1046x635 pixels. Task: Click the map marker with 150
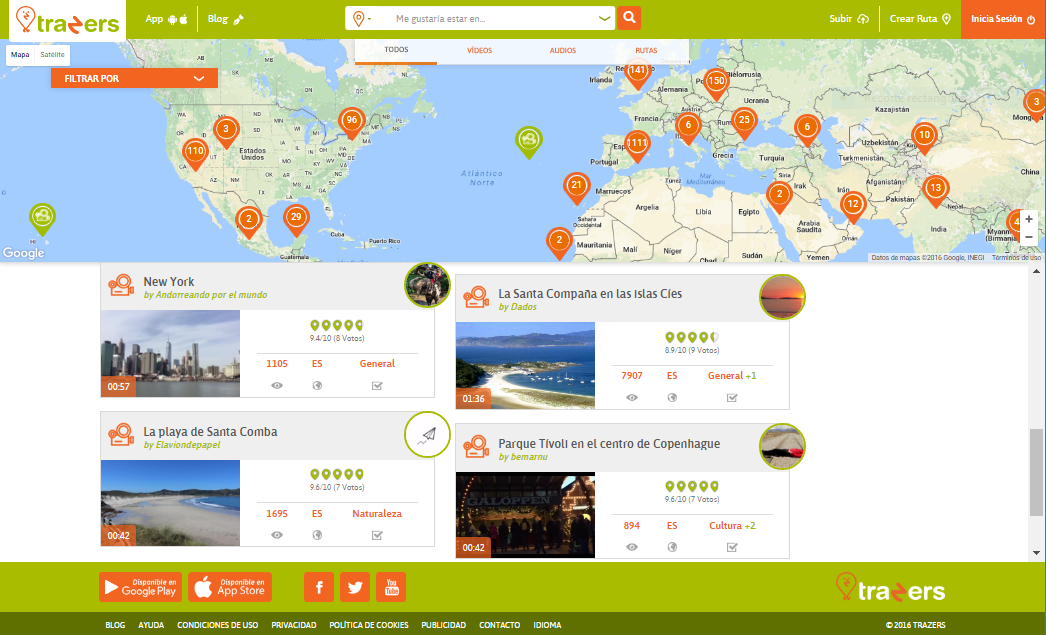coord(716,83)
